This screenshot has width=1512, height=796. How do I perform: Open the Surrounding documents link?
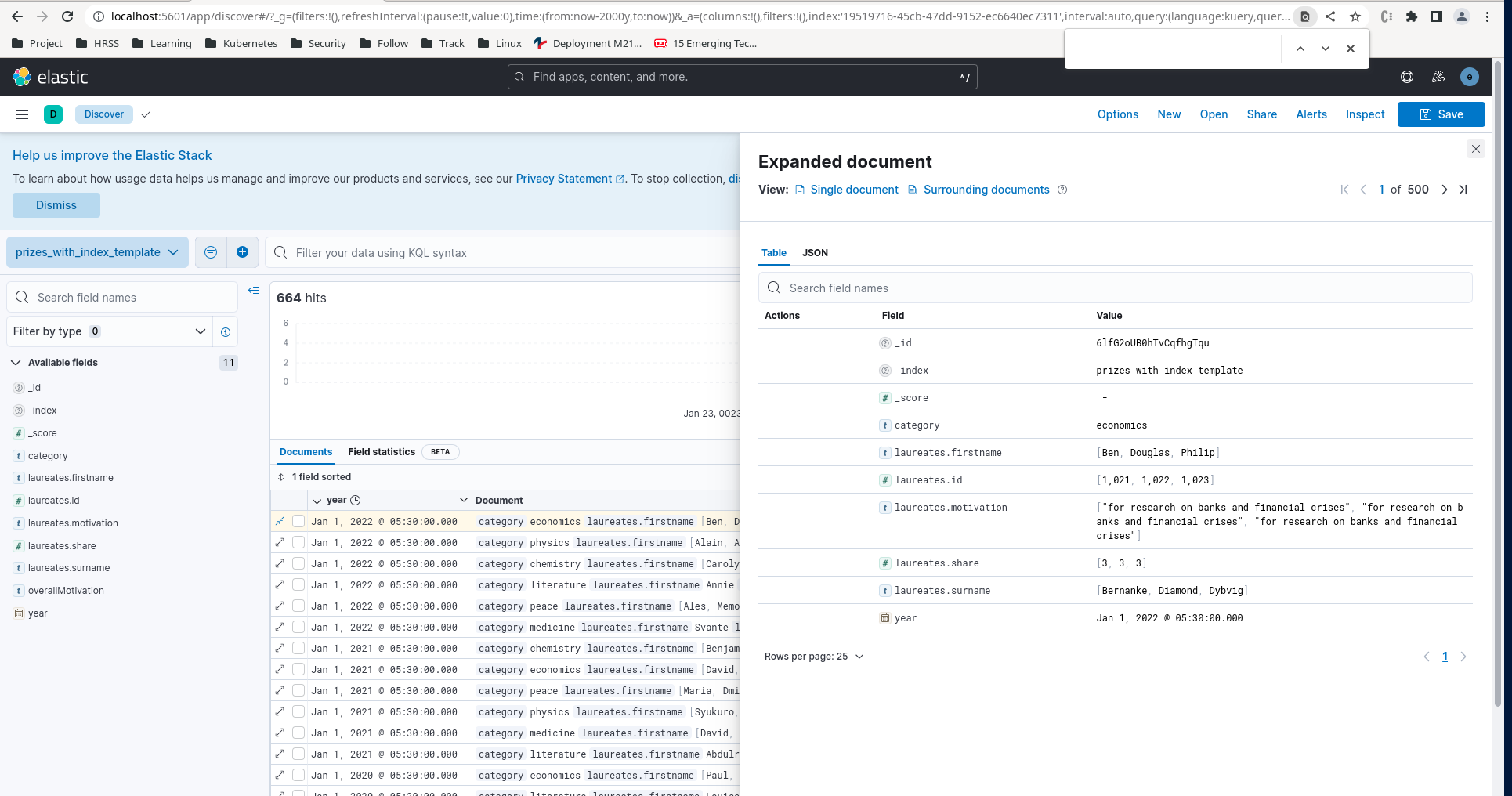point(986,190)
